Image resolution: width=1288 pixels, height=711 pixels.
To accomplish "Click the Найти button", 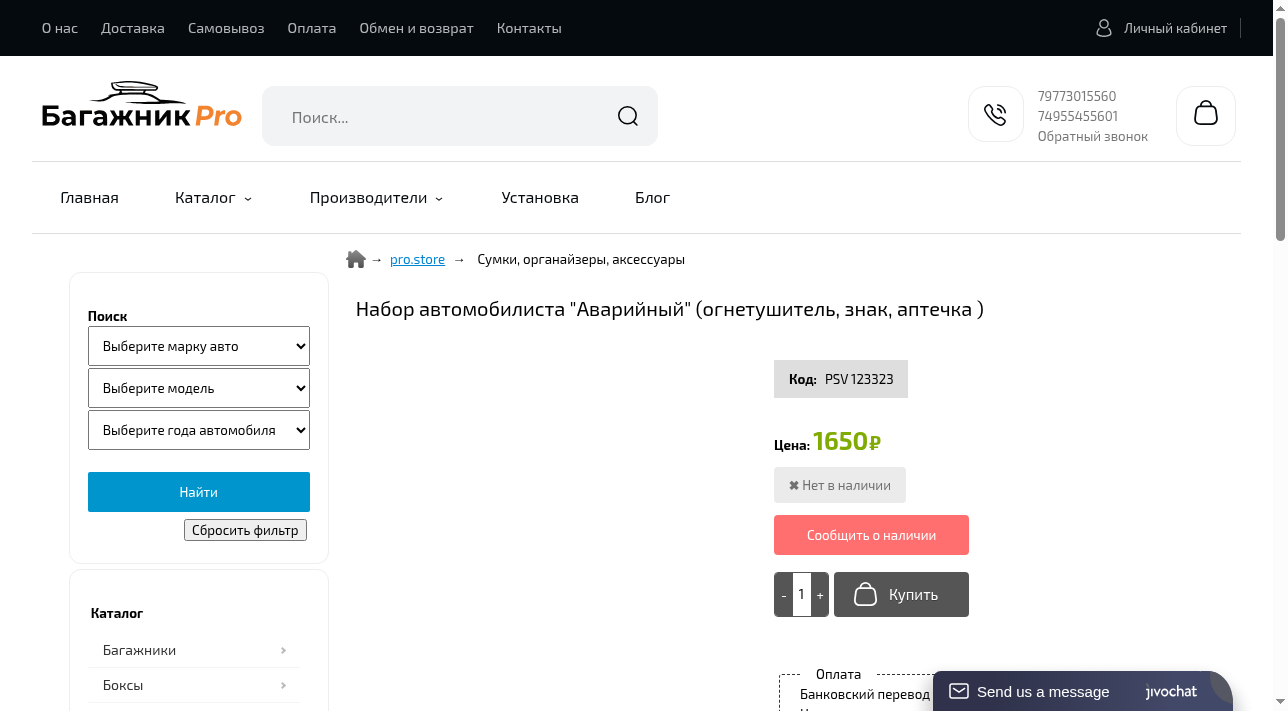I will (x=199, y=492).
